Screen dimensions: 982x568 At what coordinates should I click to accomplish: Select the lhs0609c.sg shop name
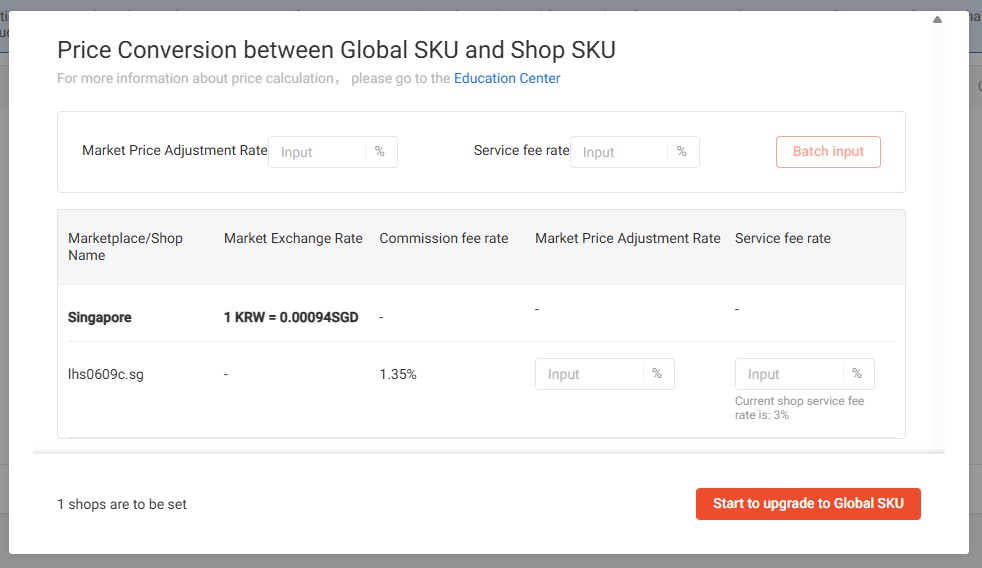click(x=106, y=374)
